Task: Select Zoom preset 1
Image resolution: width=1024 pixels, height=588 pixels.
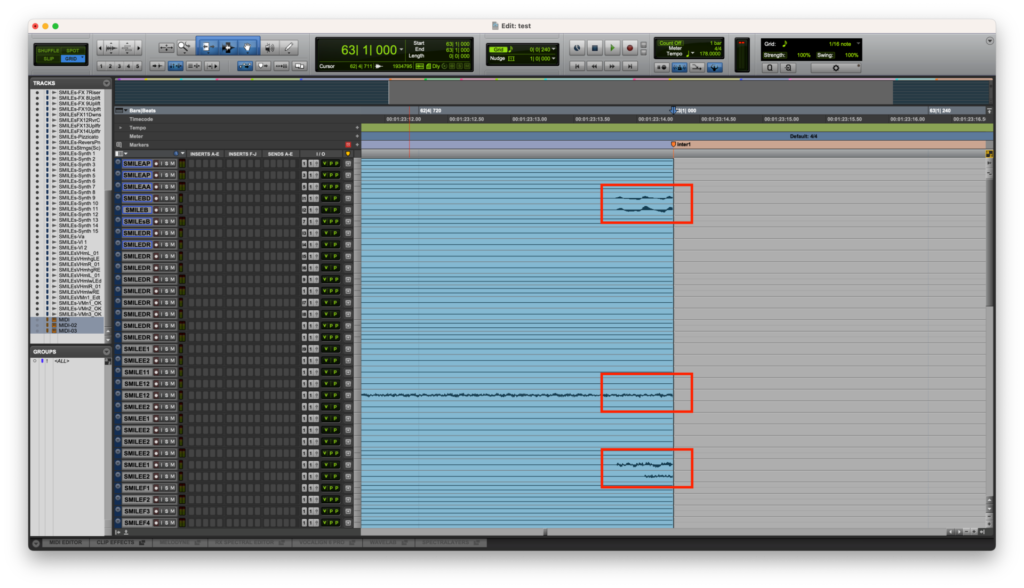Action: (x=101, y=66)
